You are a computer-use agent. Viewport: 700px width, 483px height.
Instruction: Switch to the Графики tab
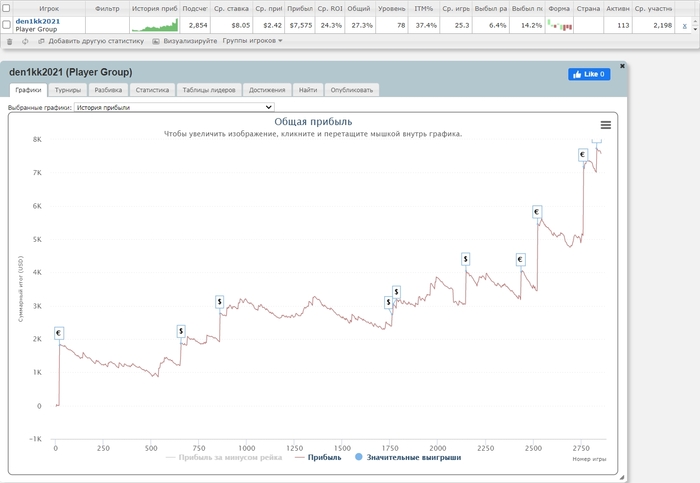point(28,90)
